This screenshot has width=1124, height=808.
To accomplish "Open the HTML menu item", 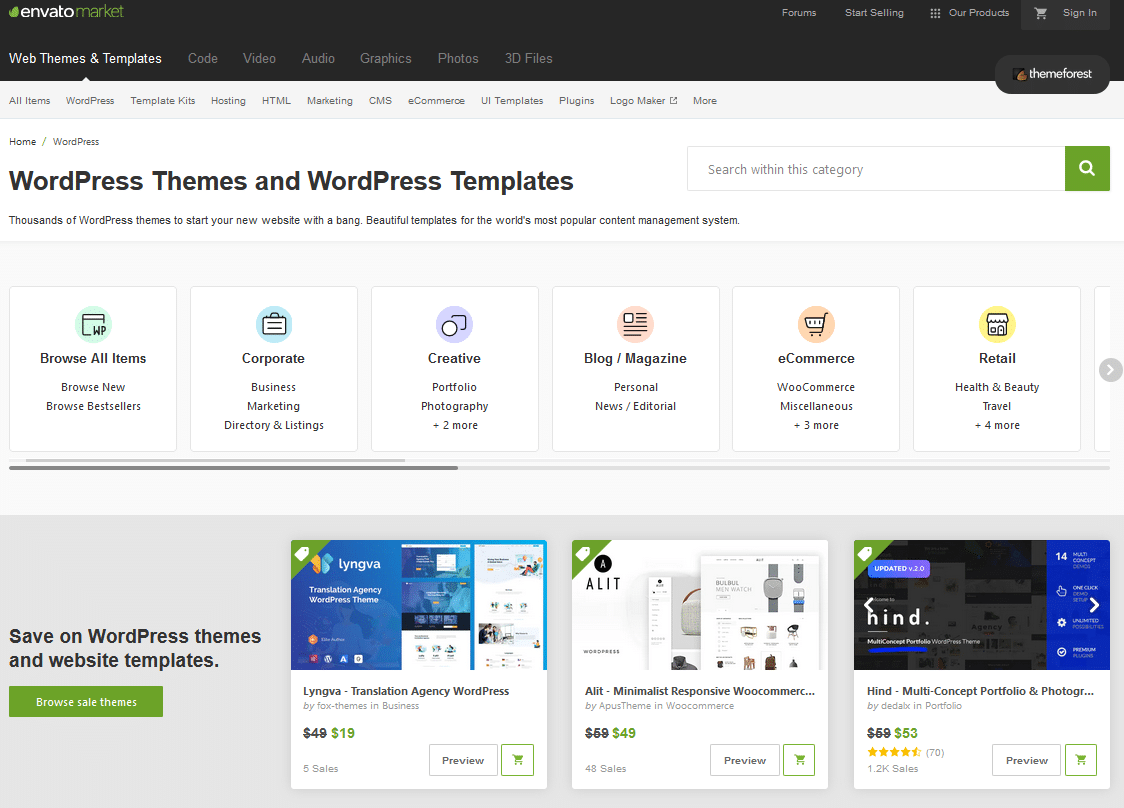I will tap(276, 100).
